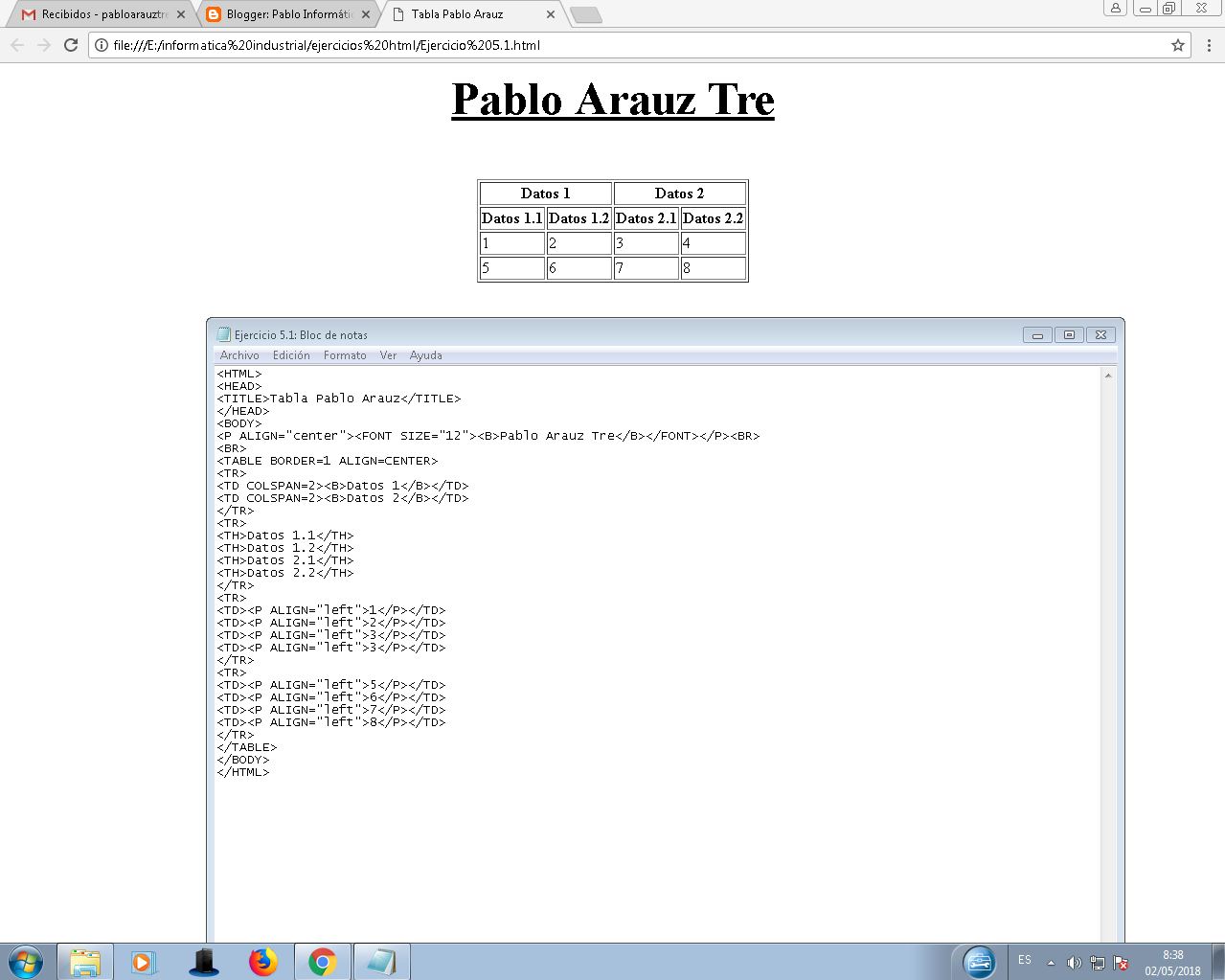This screenshot has width=1225, height=980.
Task: Open the Chrome user profile icon
Action: (x=1114, y=9)
